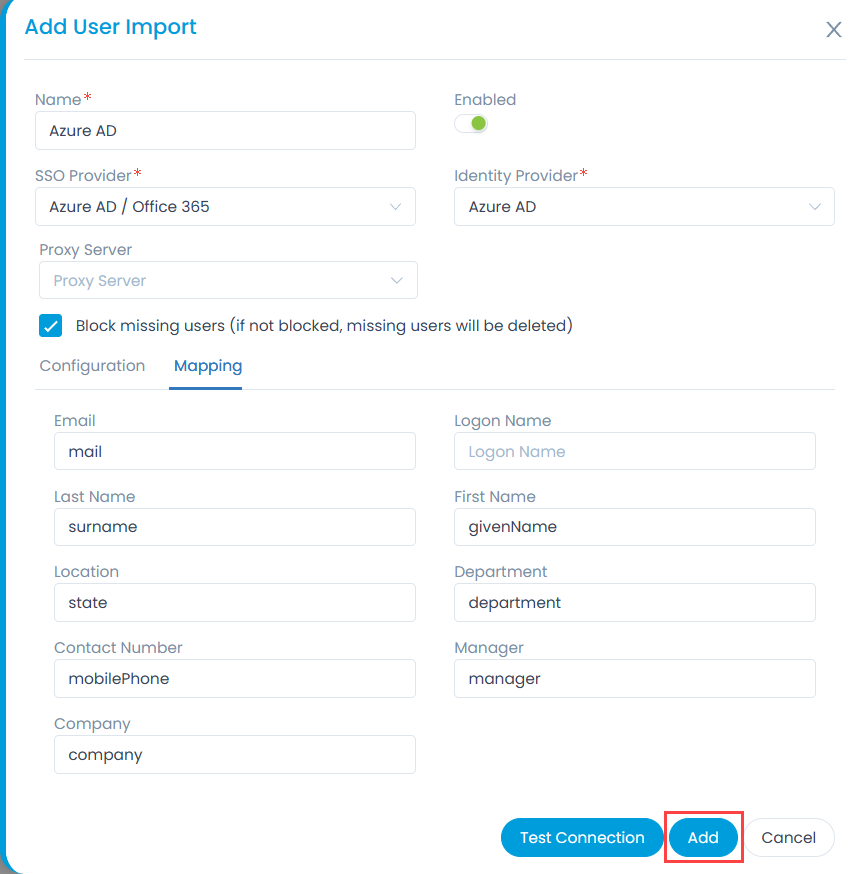Screen dimensions: 862x874
Task: Select the Contact Number field showing mobilePhone
Action: (234, 678)
